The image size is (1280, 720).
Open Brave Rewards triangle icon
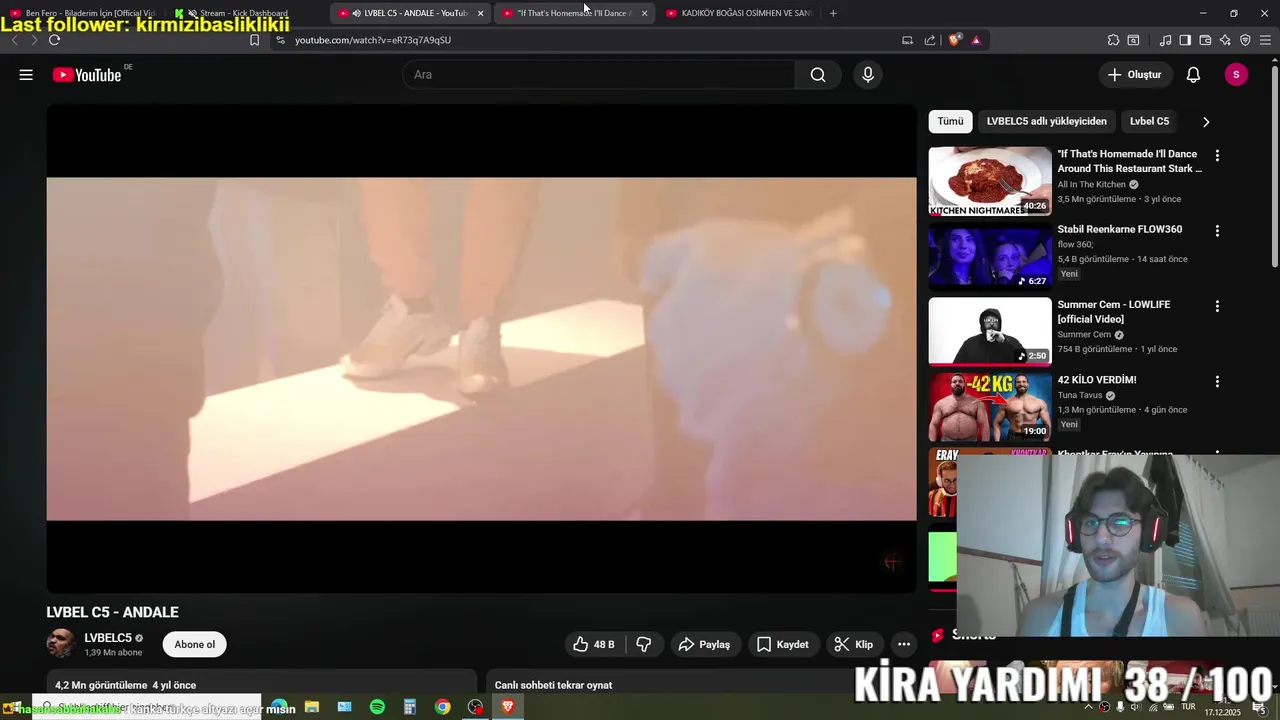point(976,40)
